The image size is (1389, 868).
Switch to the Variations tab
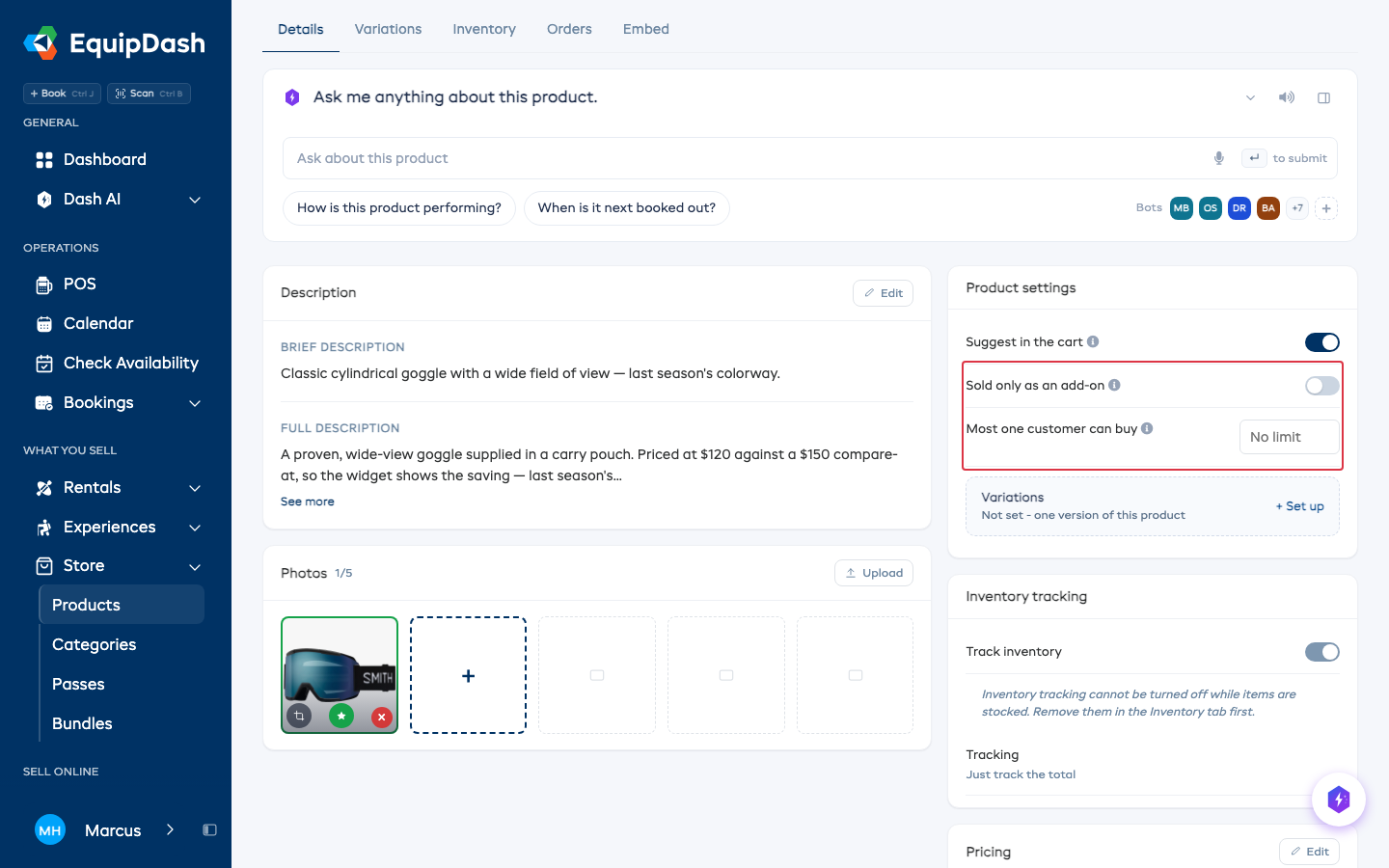(388, 29)
